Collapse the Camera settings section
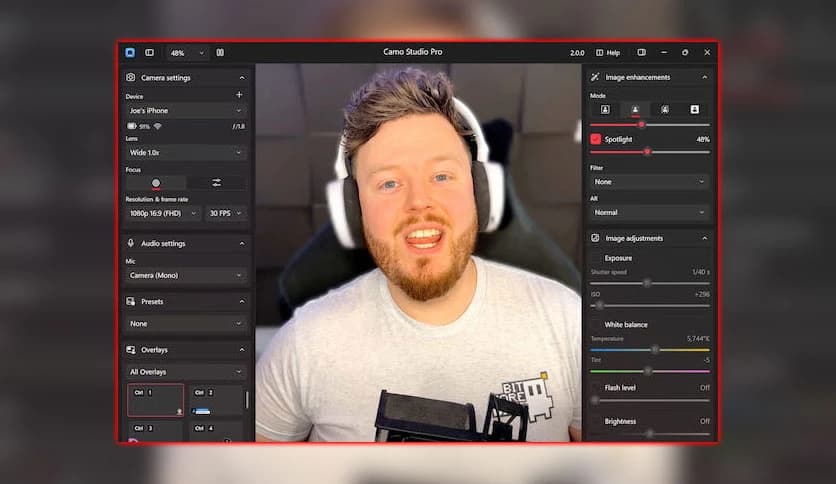 pyautogui.click(x=241, y=77)
